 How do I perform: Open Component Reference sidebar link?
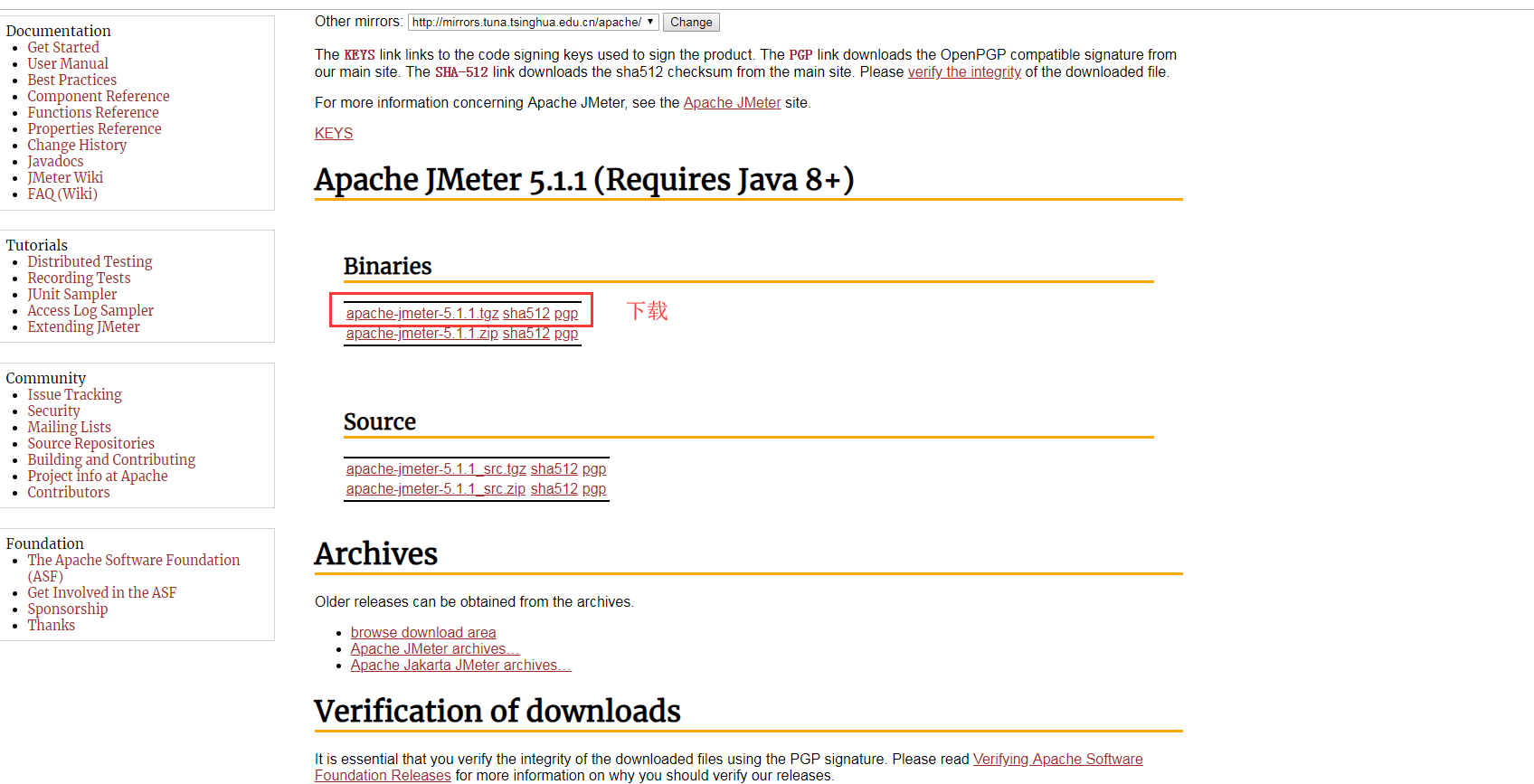[99, 96]
